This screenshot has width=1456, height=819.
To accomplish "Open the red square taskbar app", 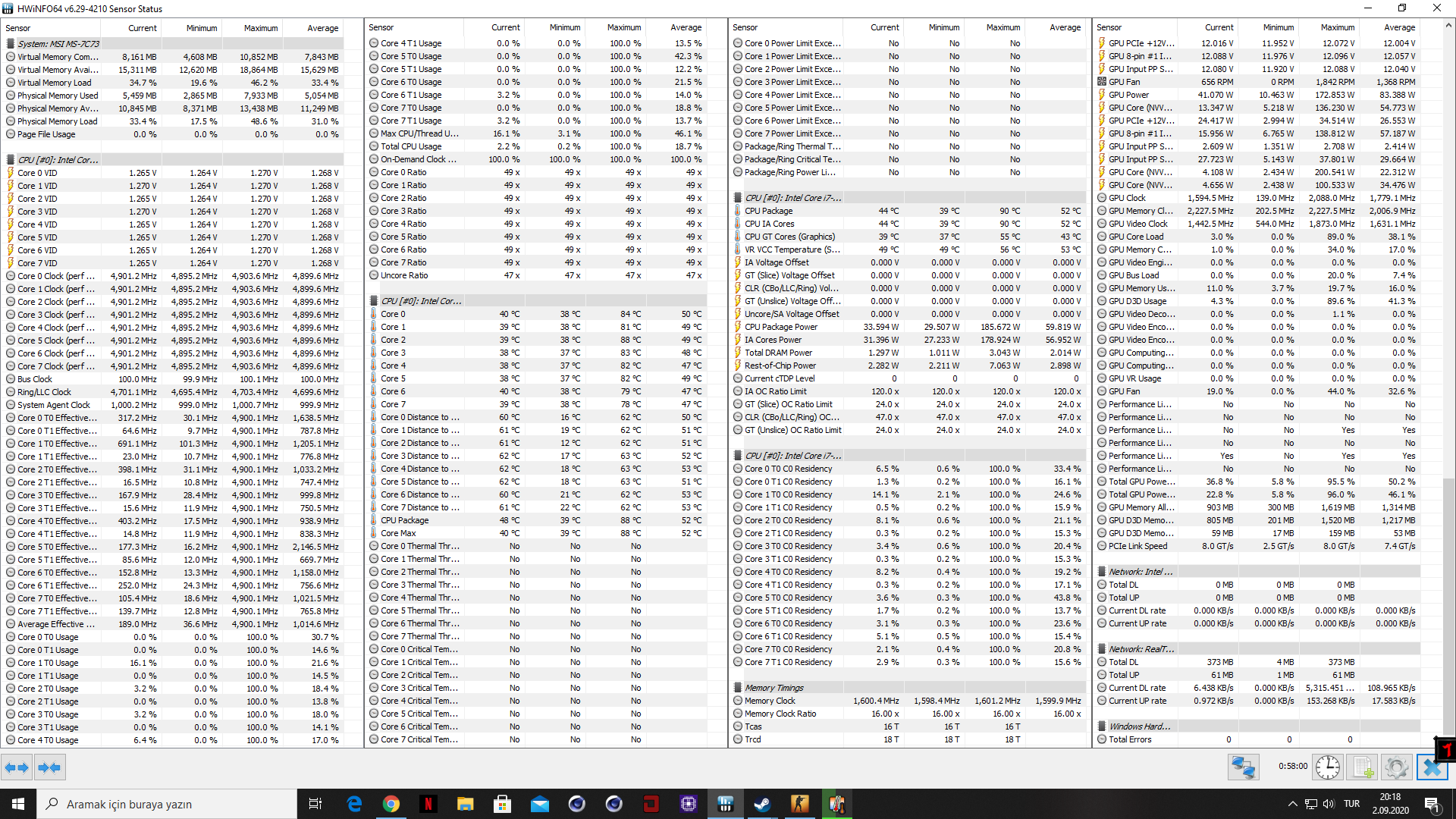I will click(x=651, y=804).
